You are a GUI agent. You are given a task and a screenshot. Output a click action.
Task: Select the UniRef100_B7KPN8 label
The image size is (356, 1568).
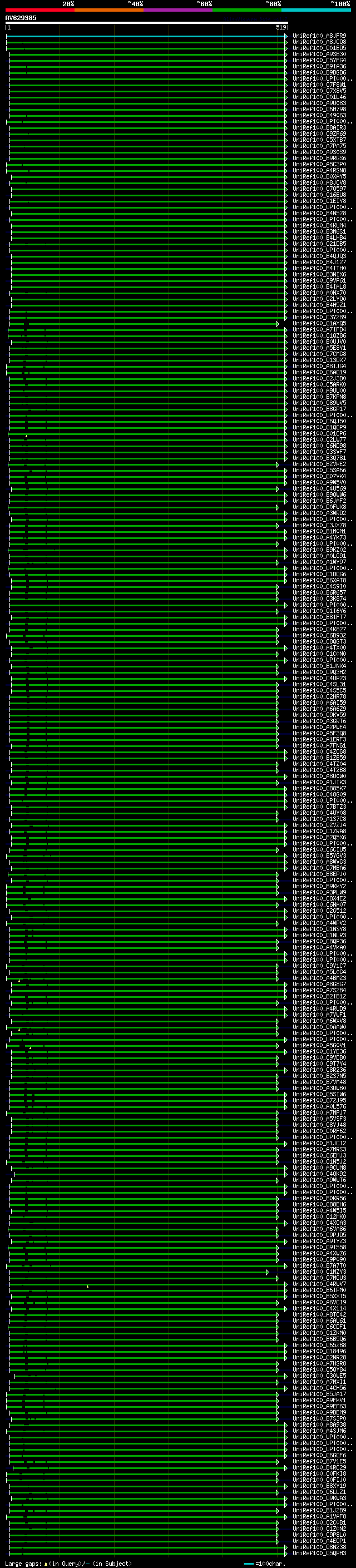(319, 397)
